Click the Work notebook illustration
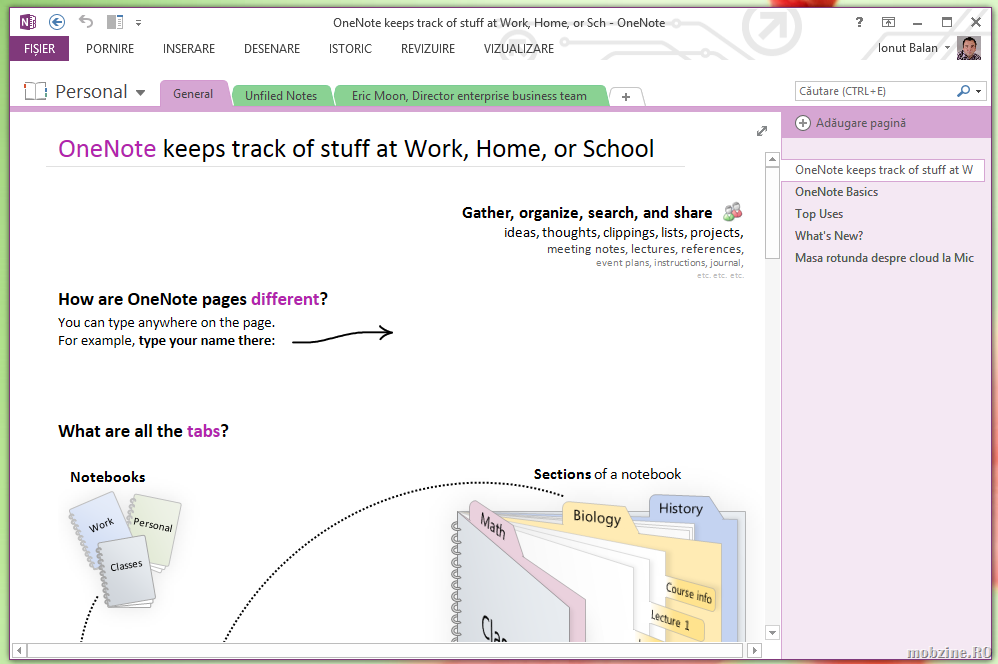 click(x=101, y=527)
